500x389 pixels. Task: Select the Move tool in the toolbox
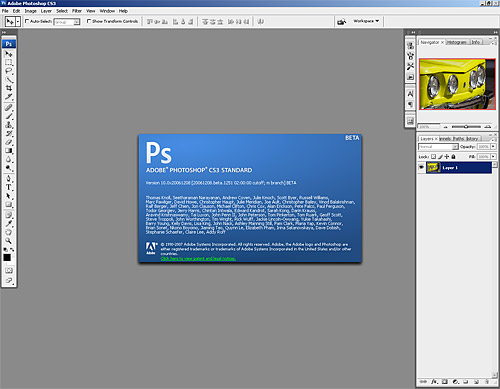pyautogui.click(x=8, y=54)
